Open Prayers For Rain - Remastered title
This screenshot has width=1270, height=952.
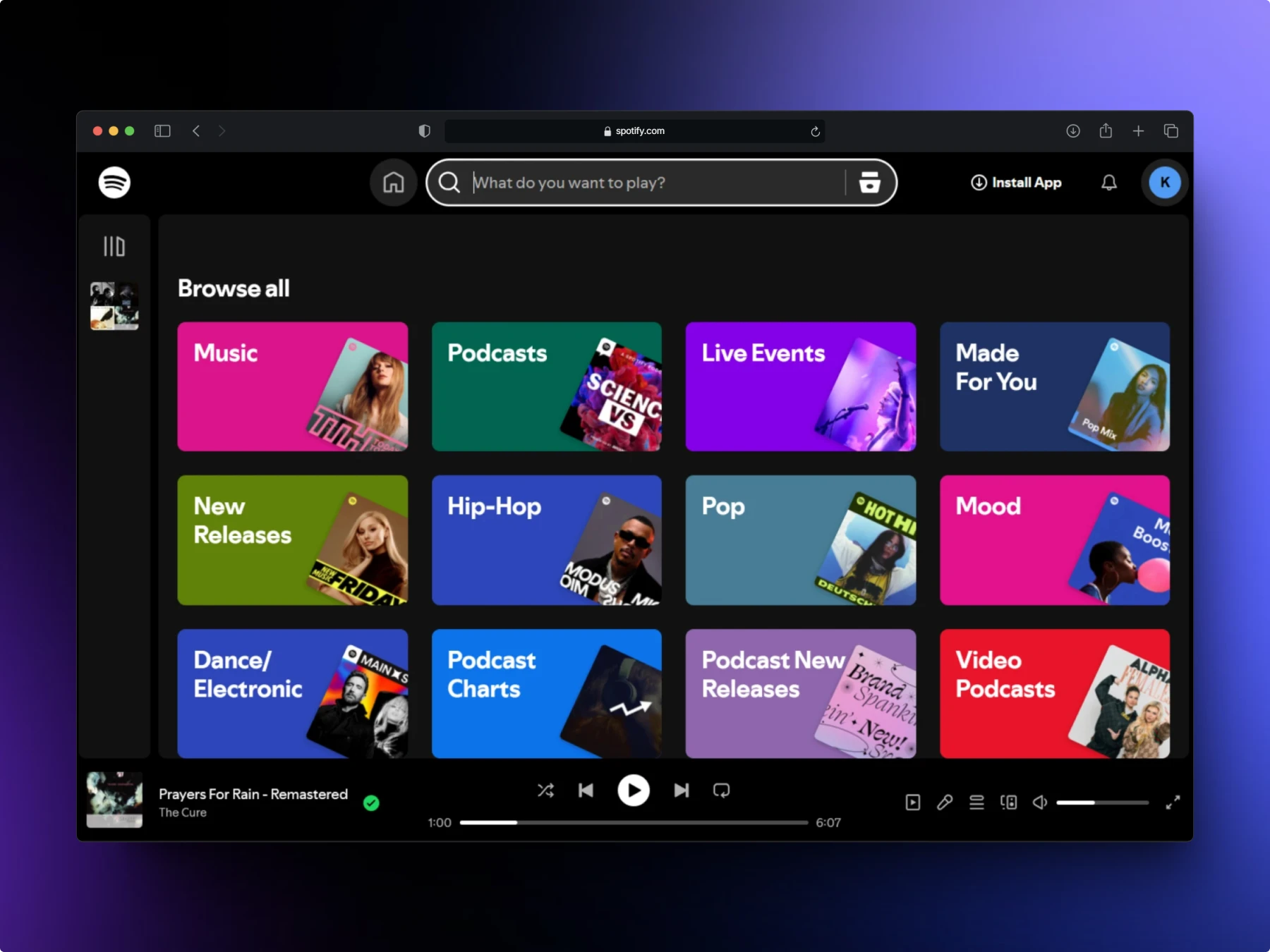(x=253, y=794)
